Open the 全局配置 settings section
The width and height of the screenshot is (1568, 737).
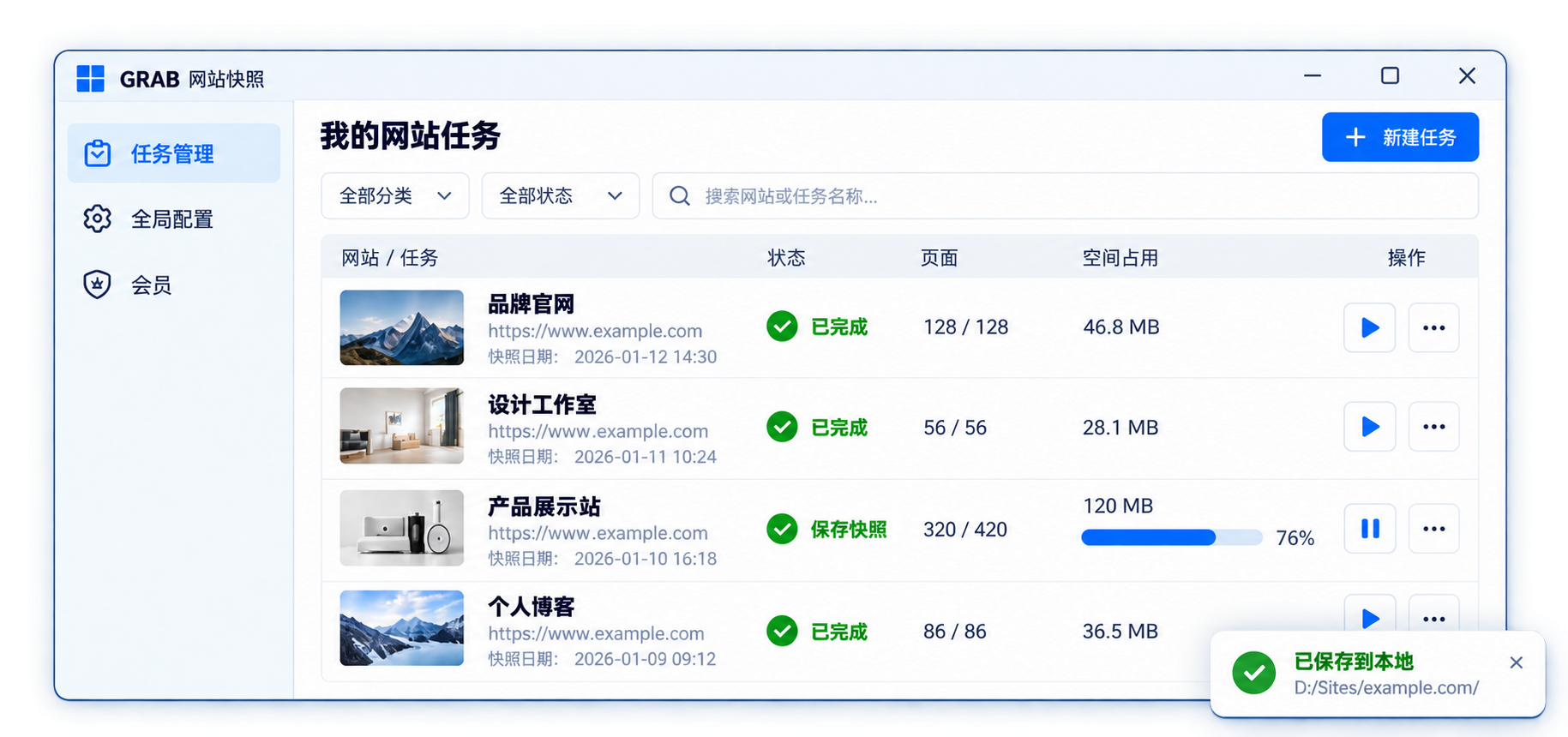click(174, 219)
